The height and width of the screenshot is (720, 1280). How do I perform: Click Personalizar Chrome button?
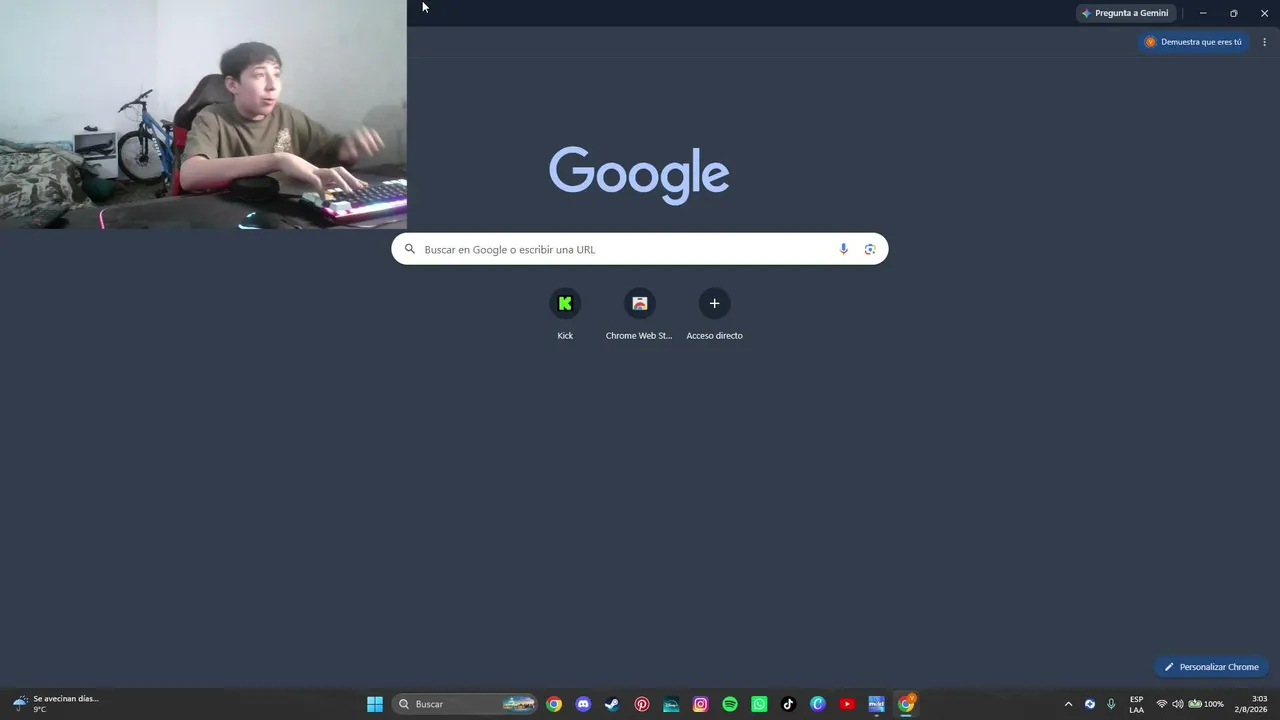(x=1211, y=667)
